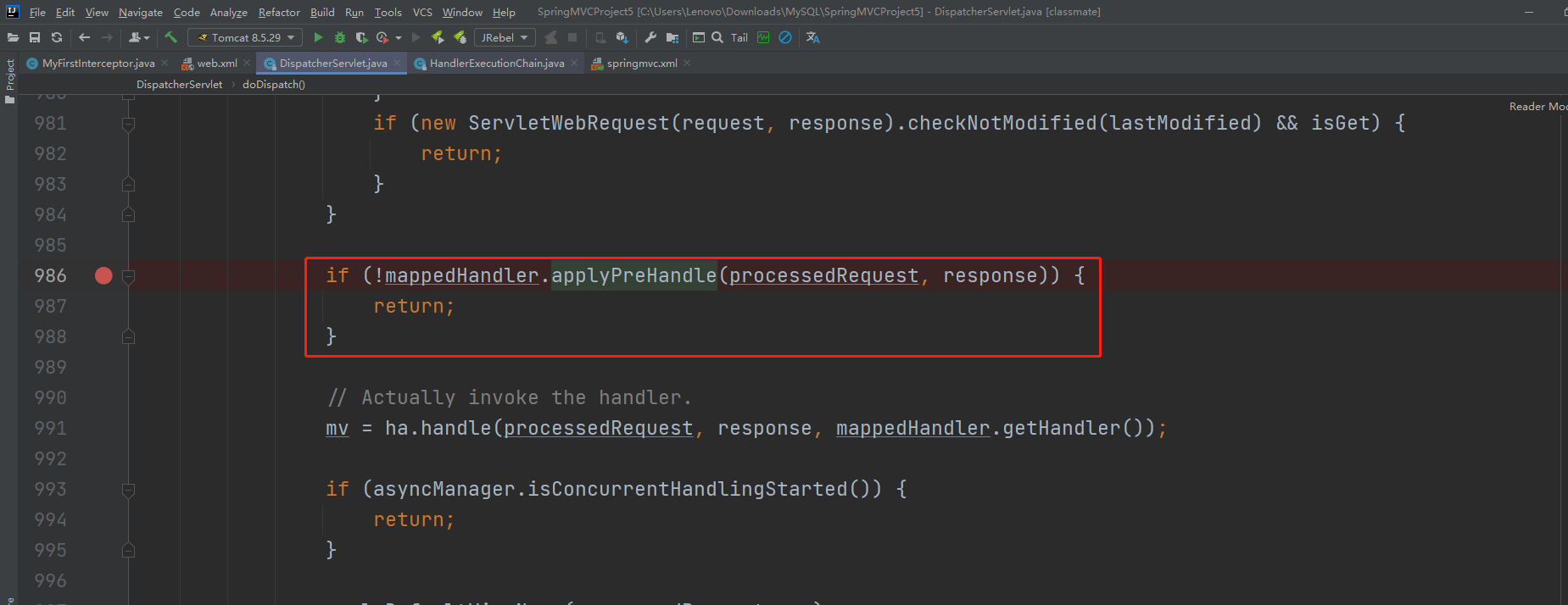This screenshot has height=605, width=1568.
Task: Toggle the breakpoint on line 986
Action: pyautogui.click(x=103, y=275)
